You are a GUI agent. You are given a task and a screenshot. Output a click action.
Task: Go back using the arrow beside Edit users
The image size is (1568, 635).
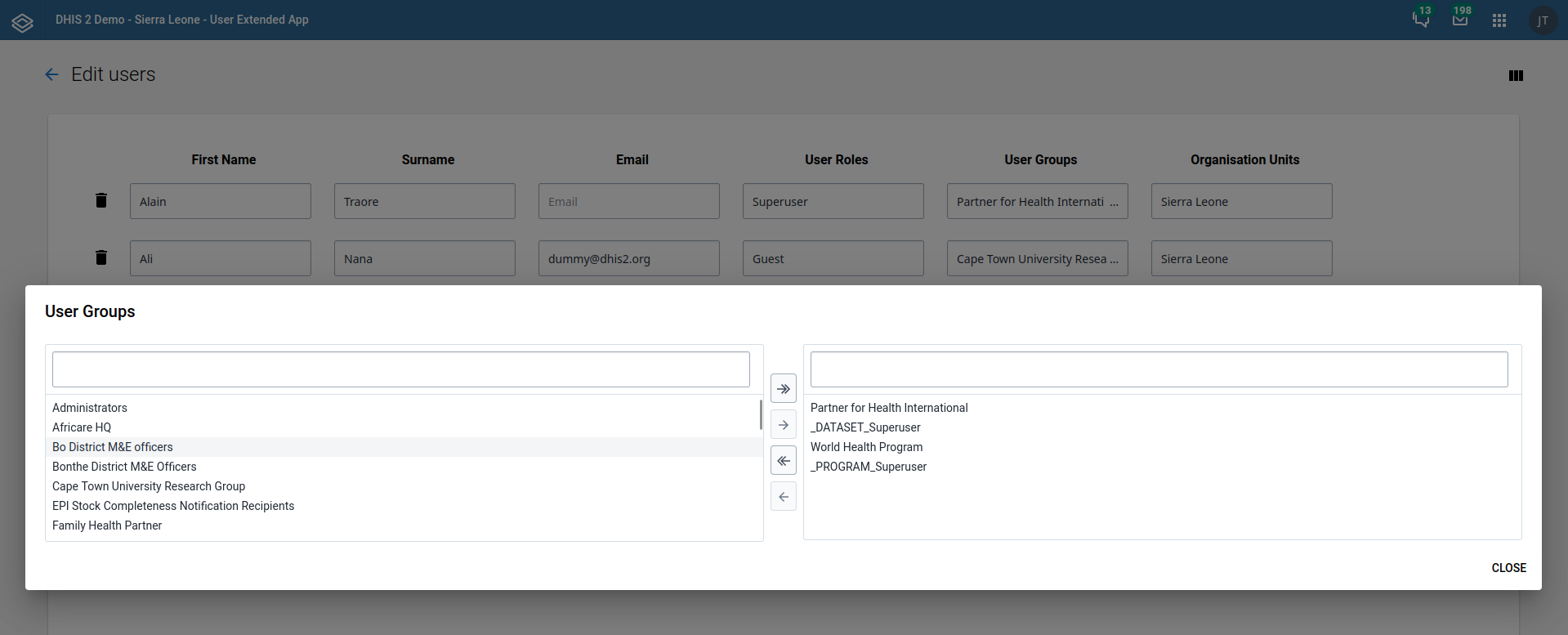coord(51,74)
